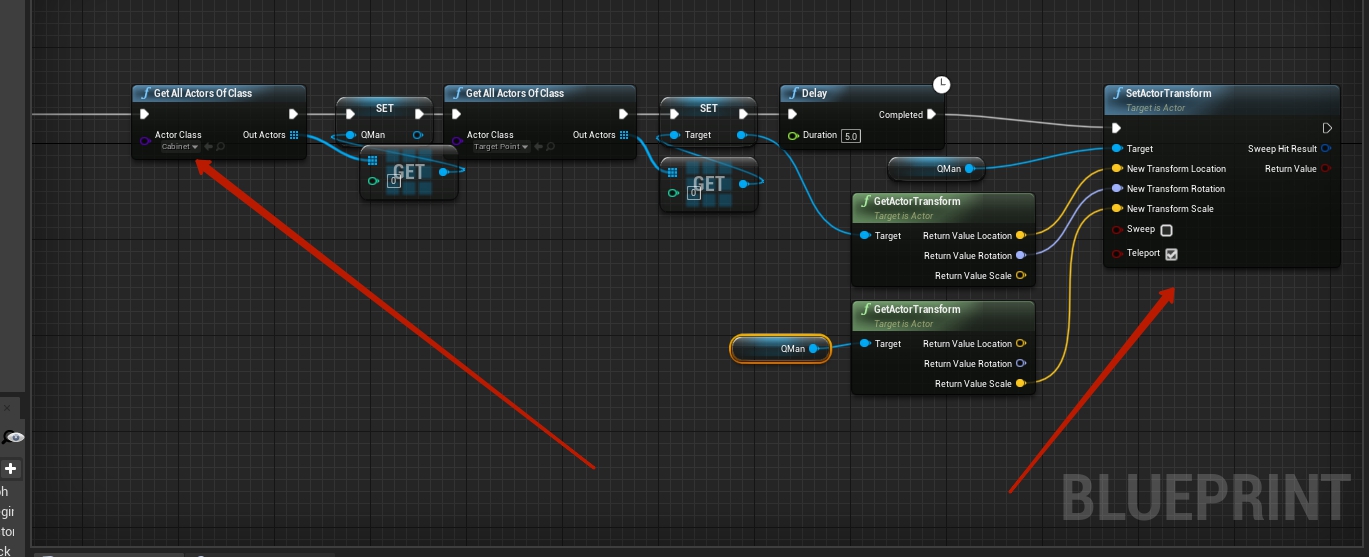This screenshot has width=1369, height=557.
Task: Close the left panel tab
Action: pos(5,408)
